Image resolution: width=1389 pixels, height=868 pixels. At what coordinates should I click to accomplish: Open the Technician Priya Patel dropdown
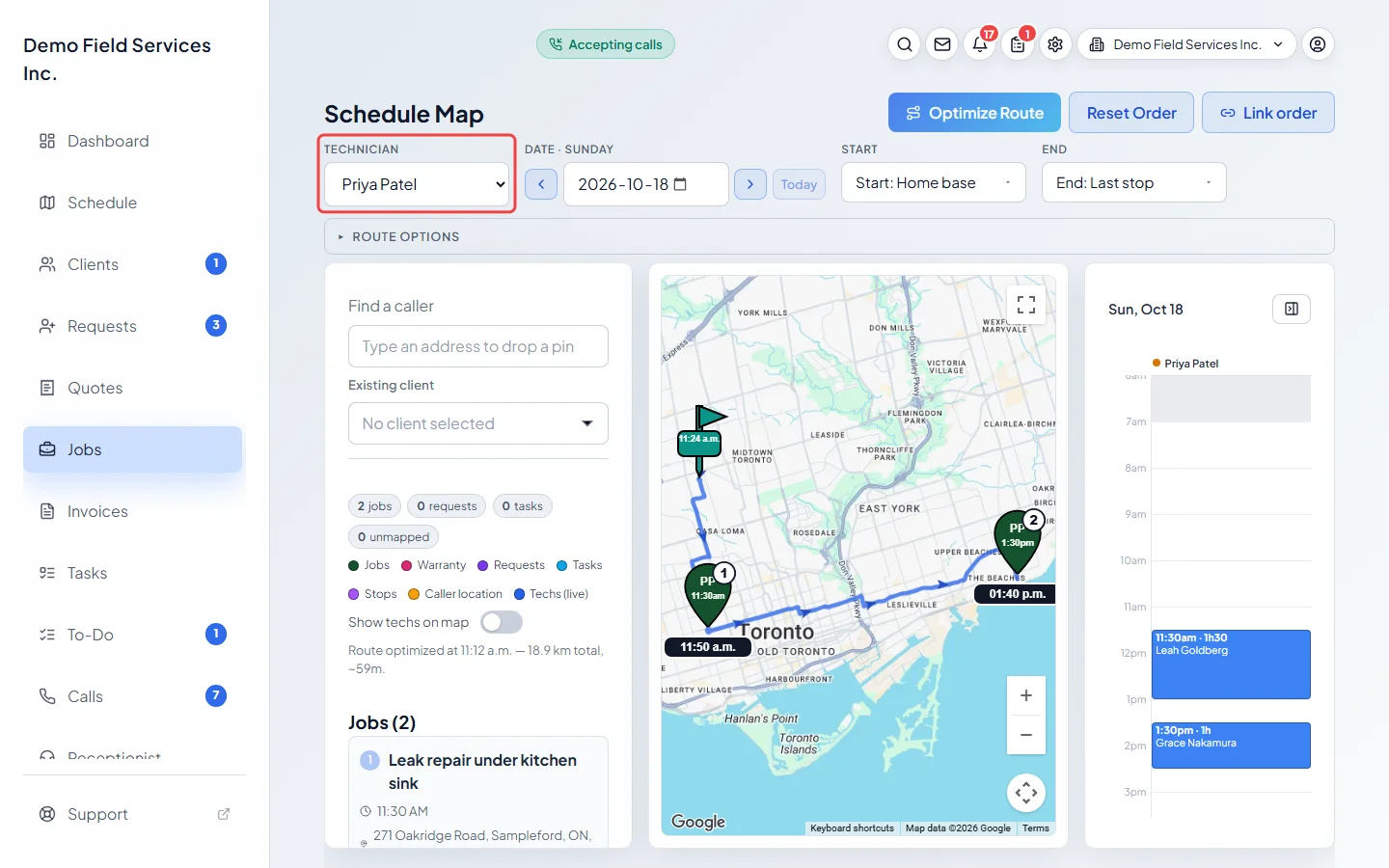click(x=418, y=184)
